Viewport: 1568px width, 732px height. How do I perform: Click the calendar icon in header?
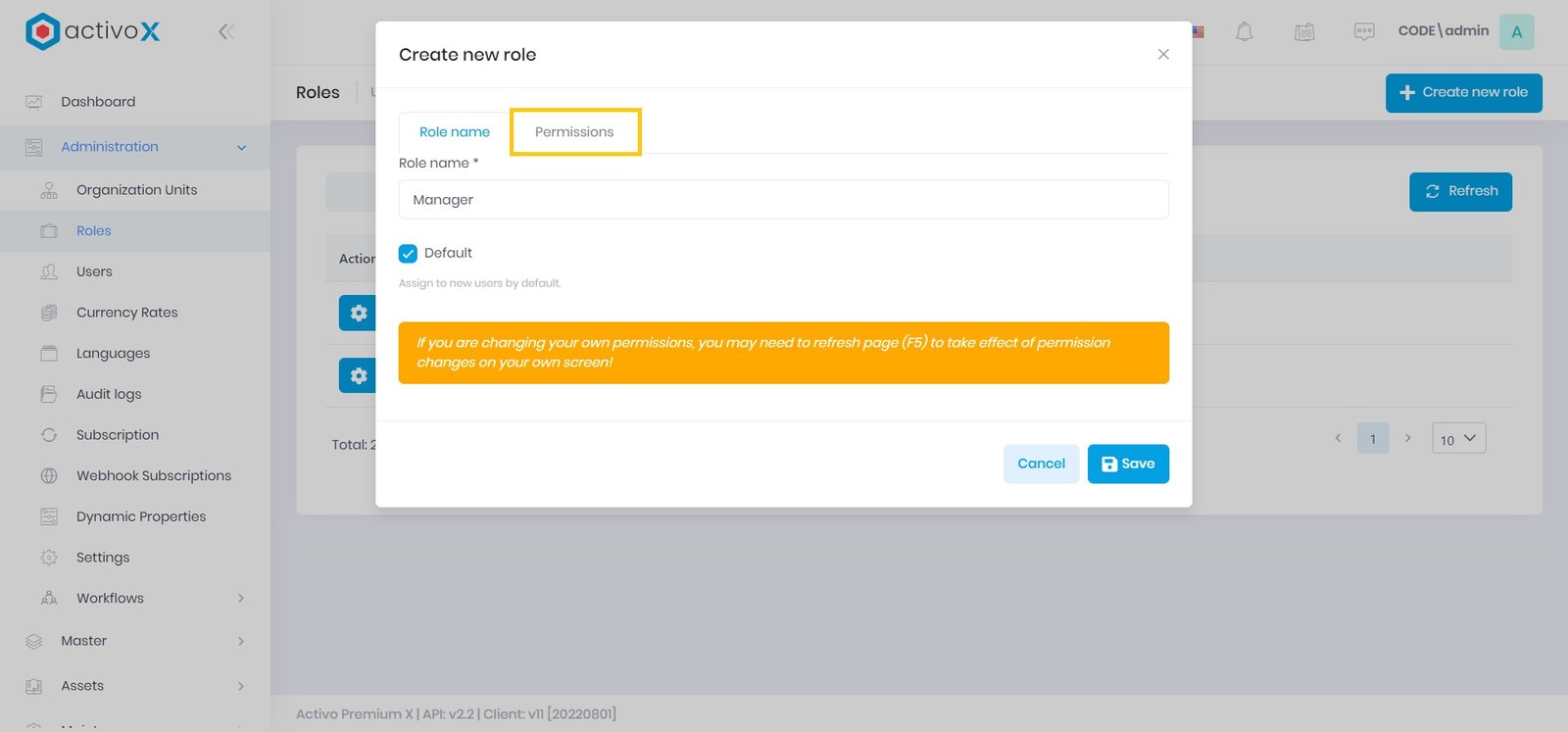tap(1303, 32)
